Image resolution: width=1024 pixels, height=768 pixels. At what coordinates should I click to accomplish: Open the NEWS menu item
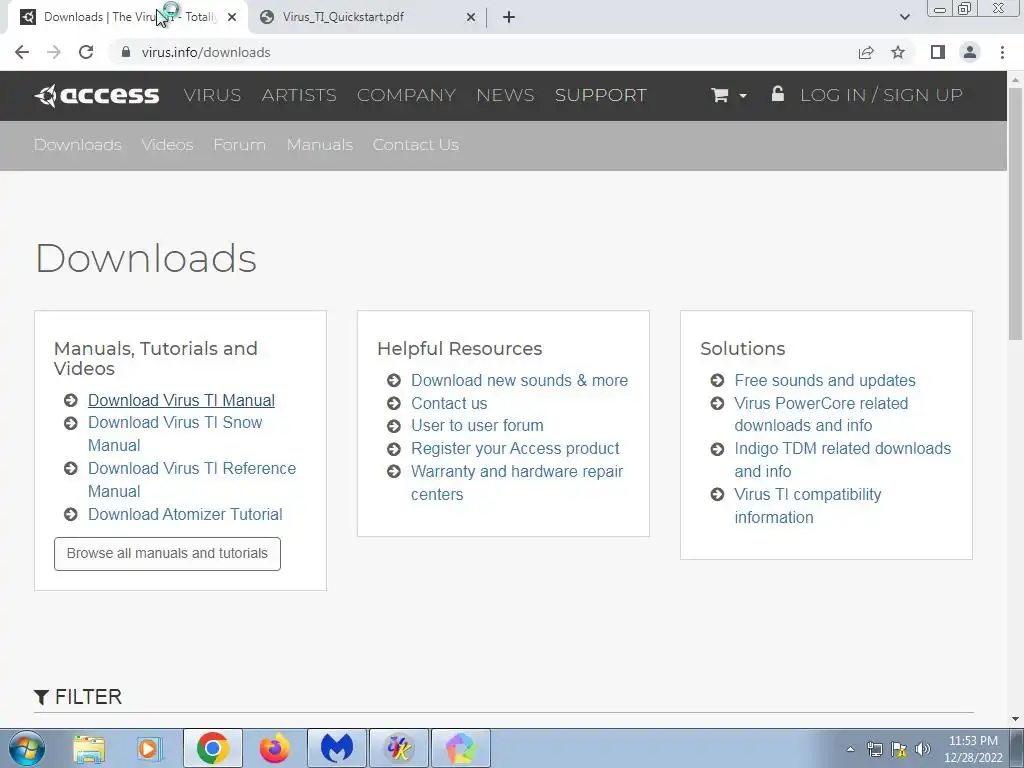[505, 95]
